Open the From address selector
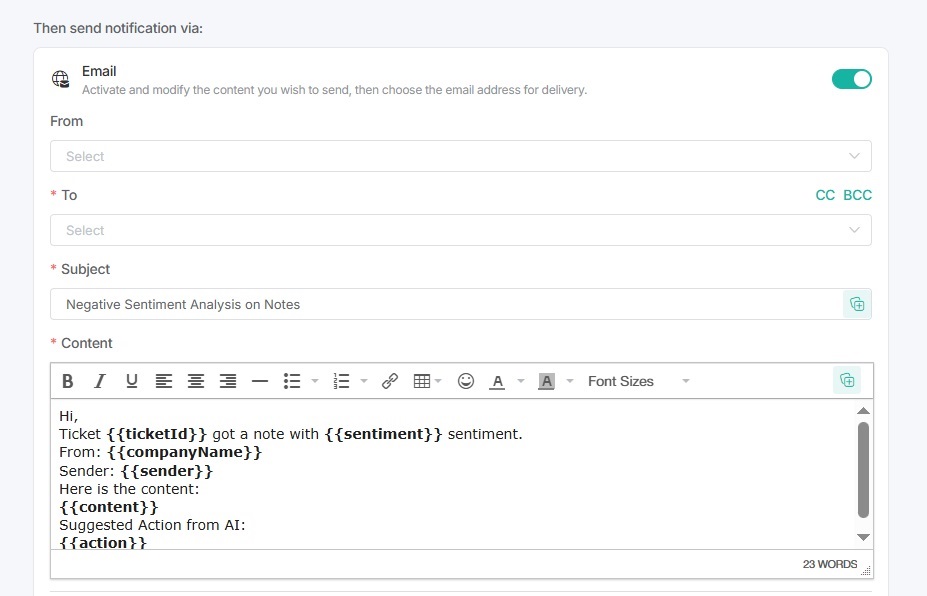 [x=460, y=156]
